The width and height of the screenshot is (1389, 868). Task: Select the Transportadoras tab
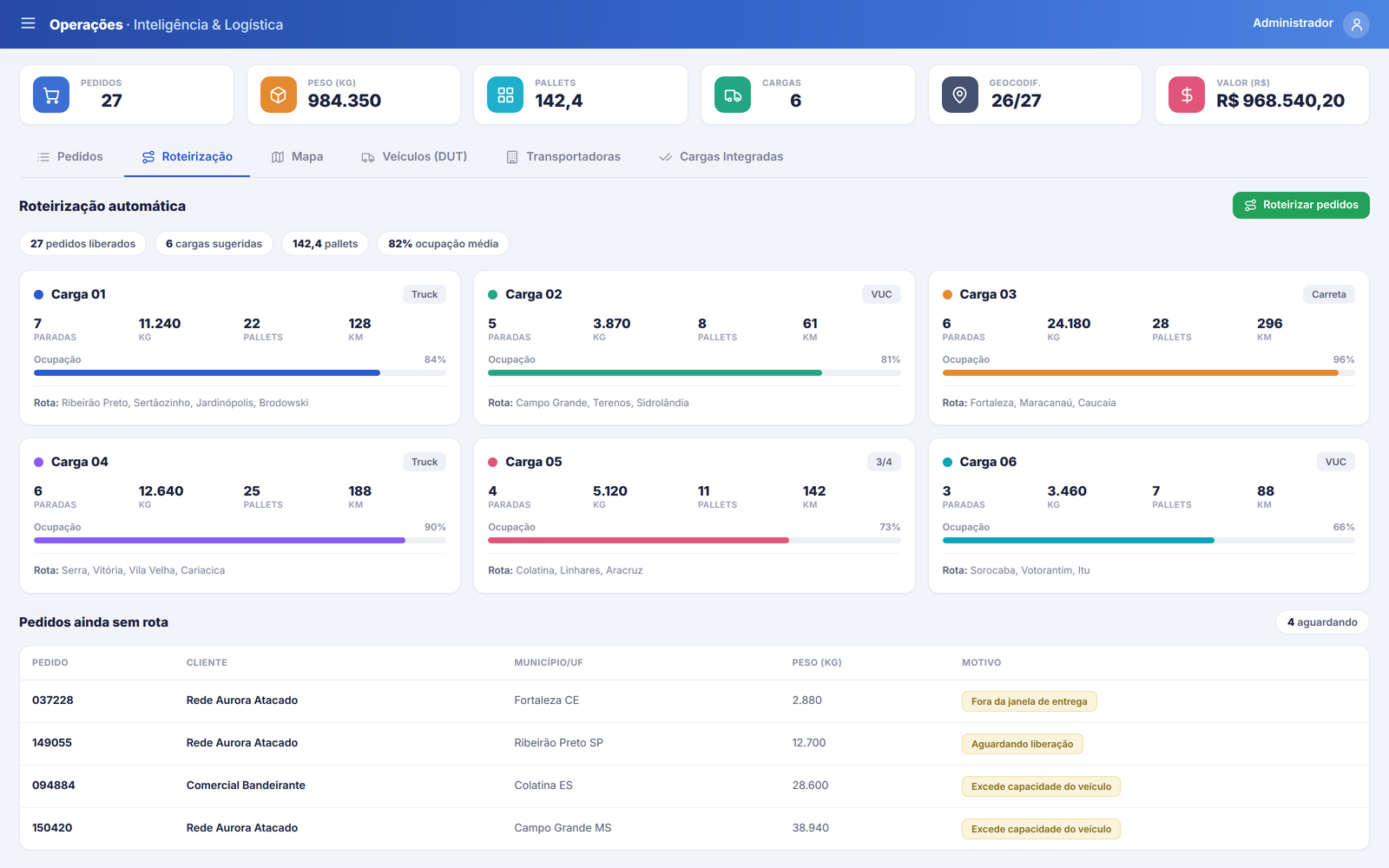563,157
